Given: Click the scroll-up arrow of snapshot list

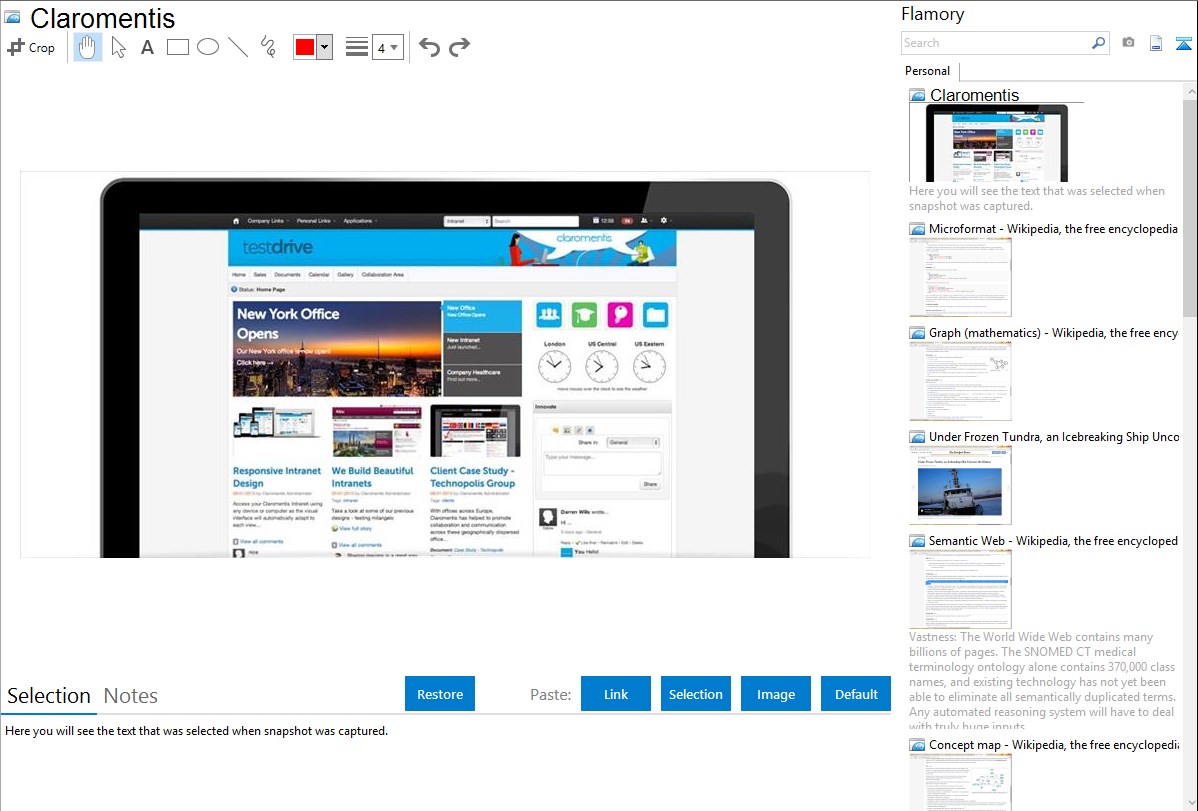Looking at the screenshot, I should [1191, 91].
